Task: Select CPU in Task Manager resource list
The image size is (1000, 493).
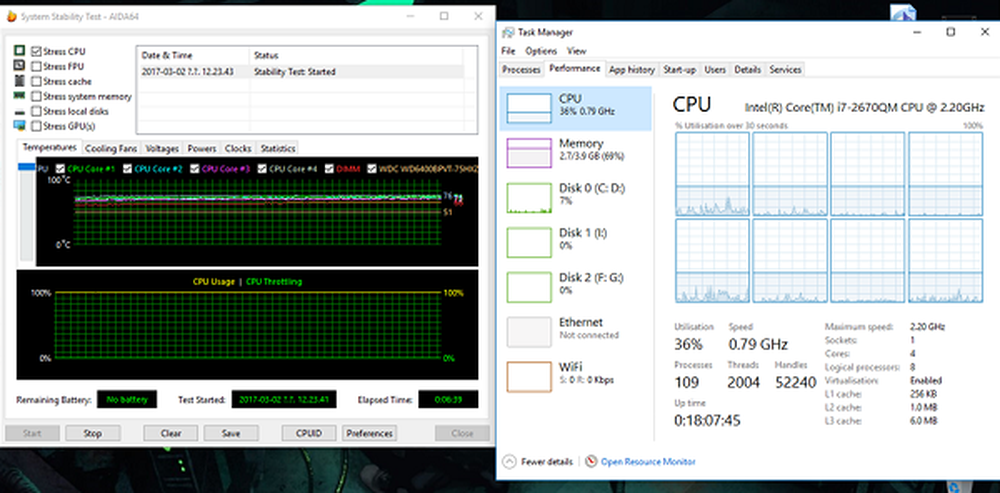Action: (x=576, y=108)
